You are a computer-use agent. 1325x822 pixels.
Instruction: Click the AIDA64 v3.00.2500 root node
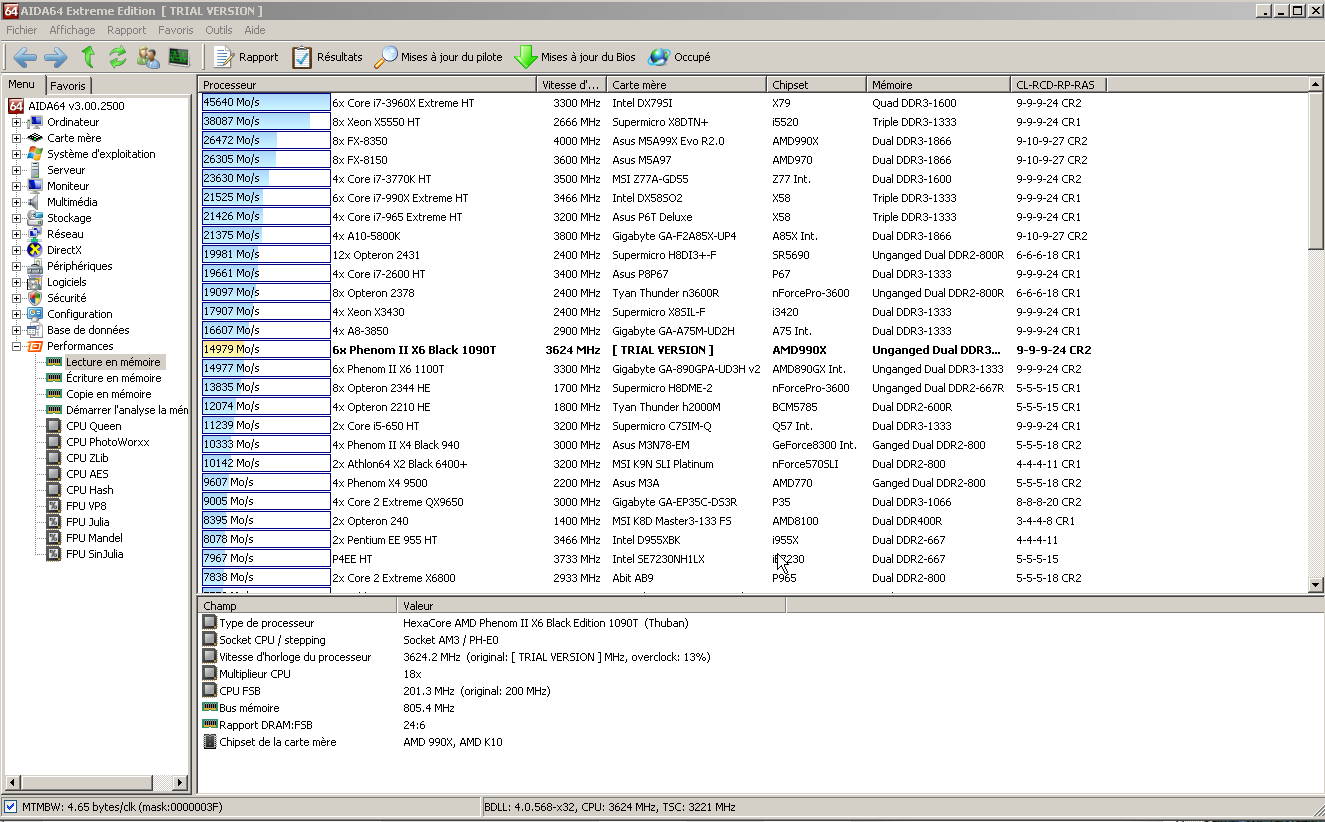coord(66,106)
